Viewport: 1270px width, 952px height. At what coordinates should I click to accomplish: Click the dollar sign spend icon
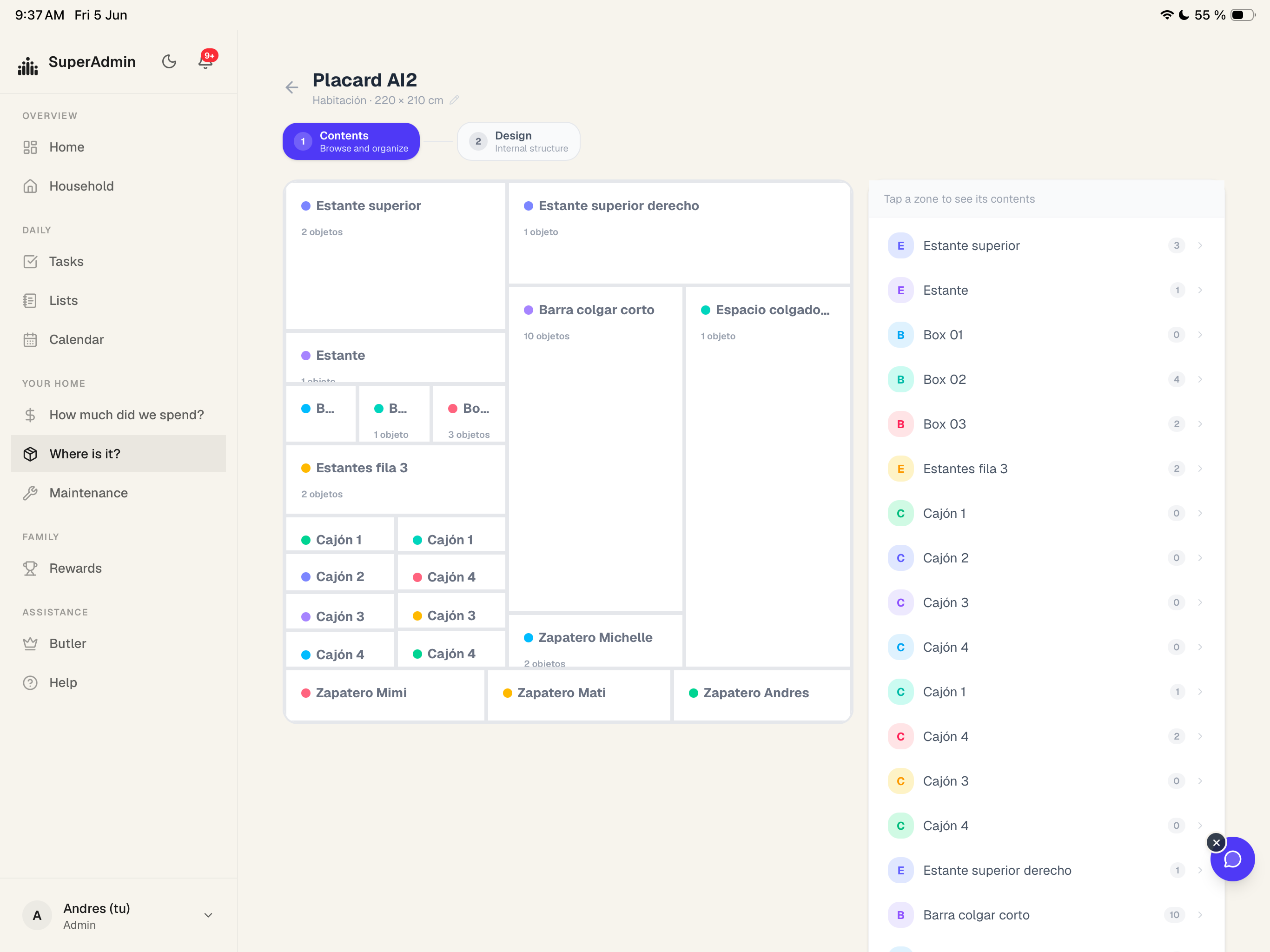click(30, 415)
